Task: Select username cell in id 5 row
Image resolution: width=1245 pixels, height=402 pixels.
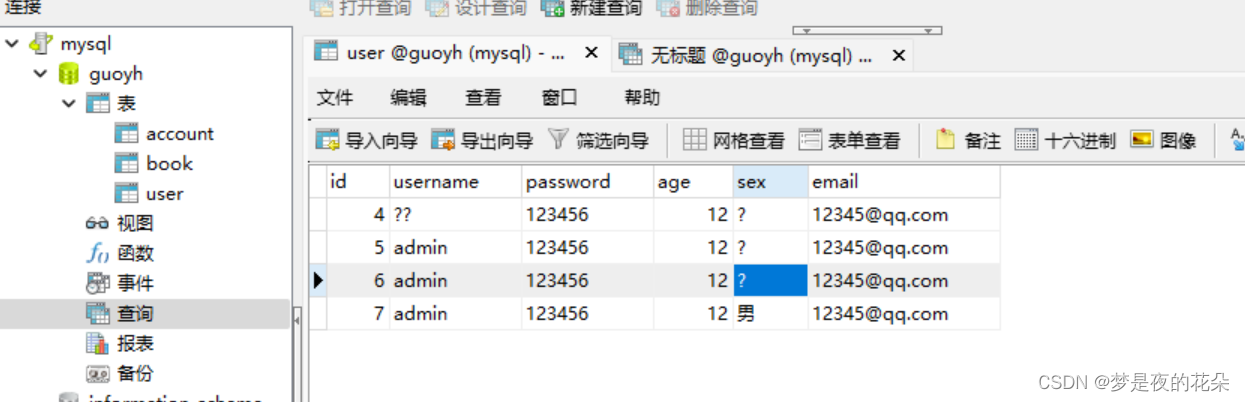Action: coord(456,247)
